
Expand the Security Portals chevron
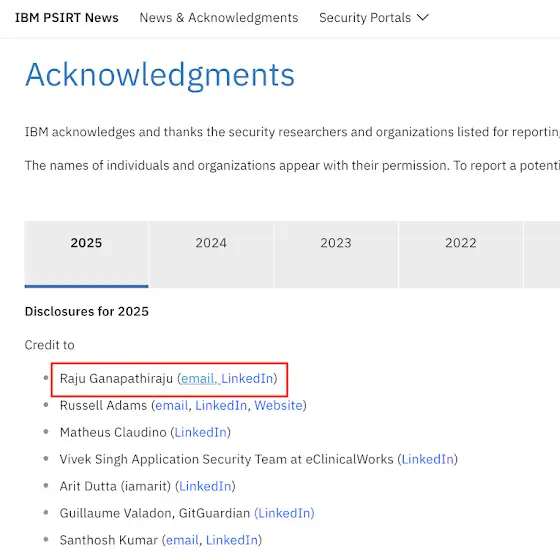pos(423,18)
